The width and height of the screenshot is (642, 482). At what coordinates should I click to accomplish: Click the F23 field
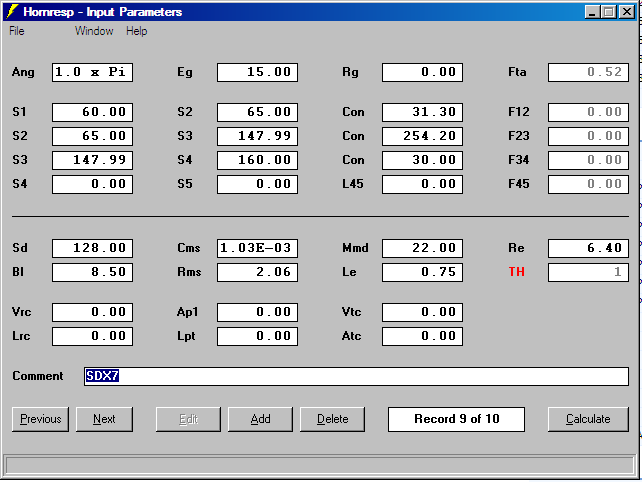pos(588,136)
